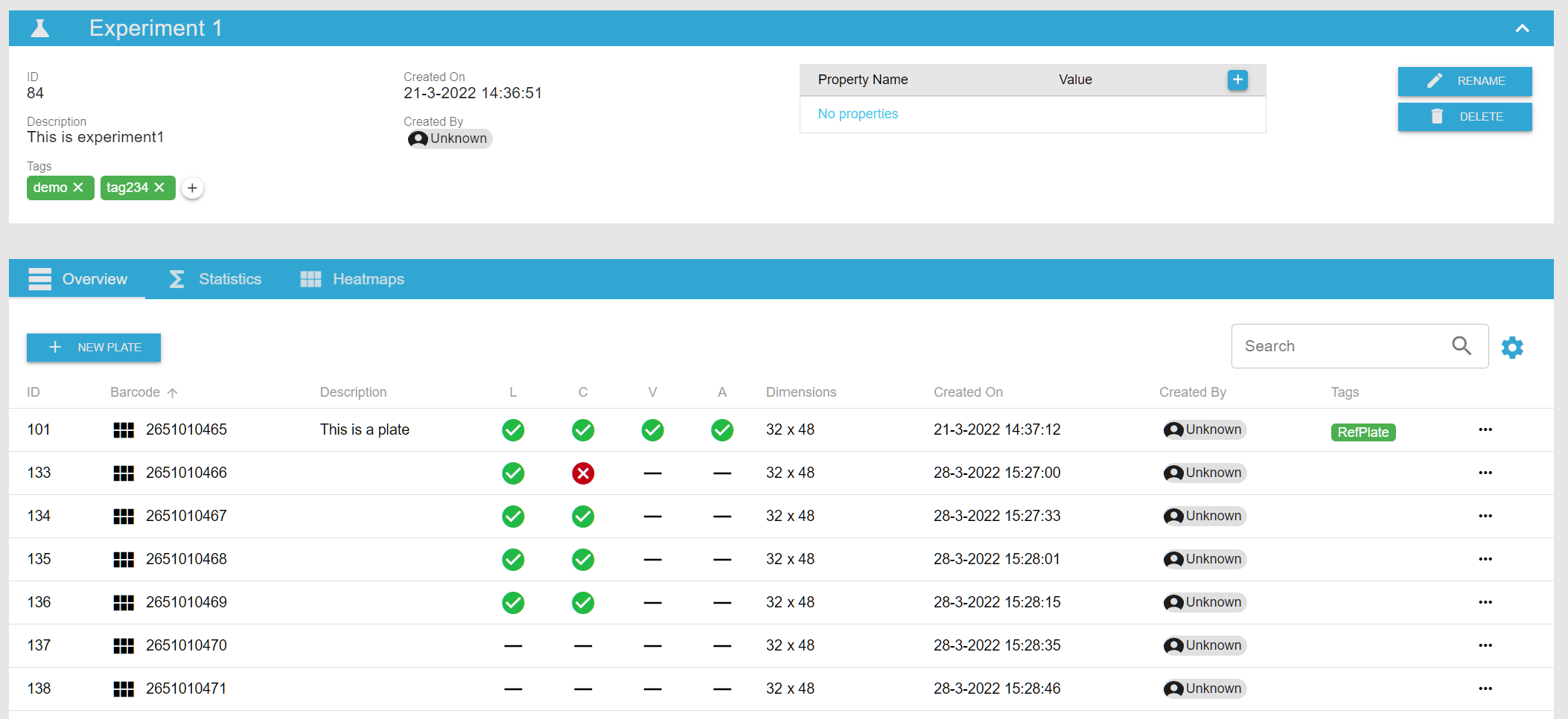Collapse the Experiment 1 panel

point(1522,28)
